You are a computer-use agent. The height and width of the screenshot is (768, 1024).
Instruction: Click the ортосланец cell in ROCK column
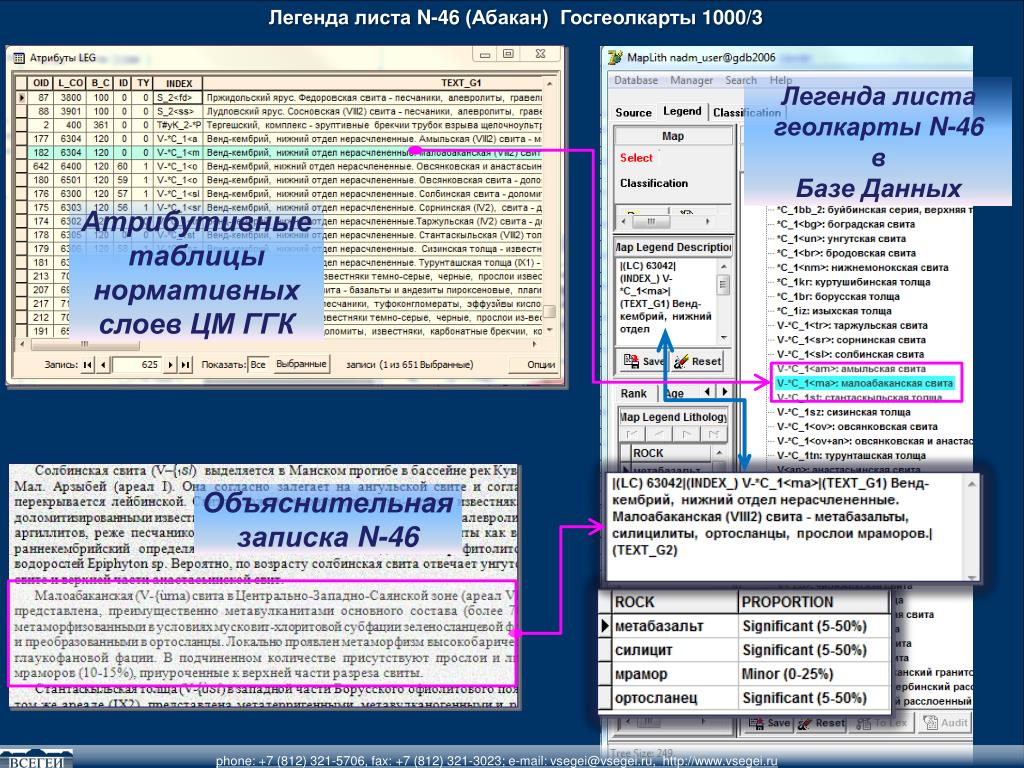675,698
